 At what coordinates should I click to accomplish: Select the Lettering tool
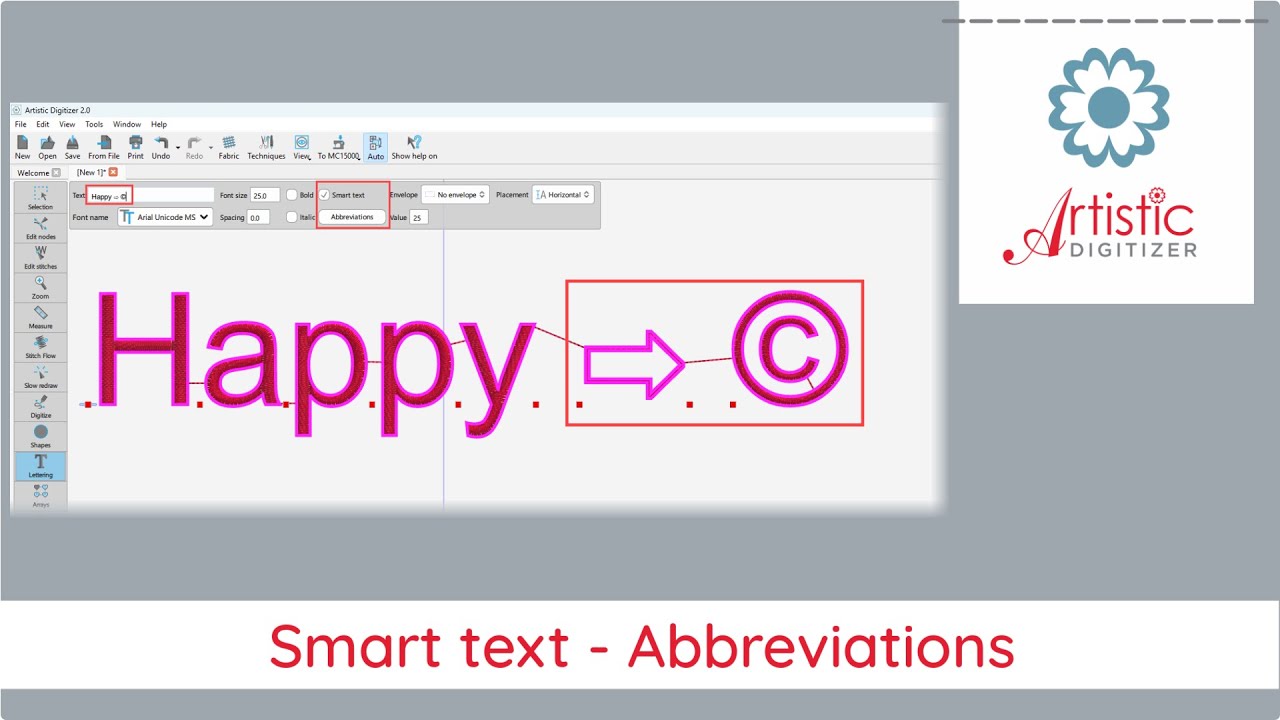pos(40,466)
